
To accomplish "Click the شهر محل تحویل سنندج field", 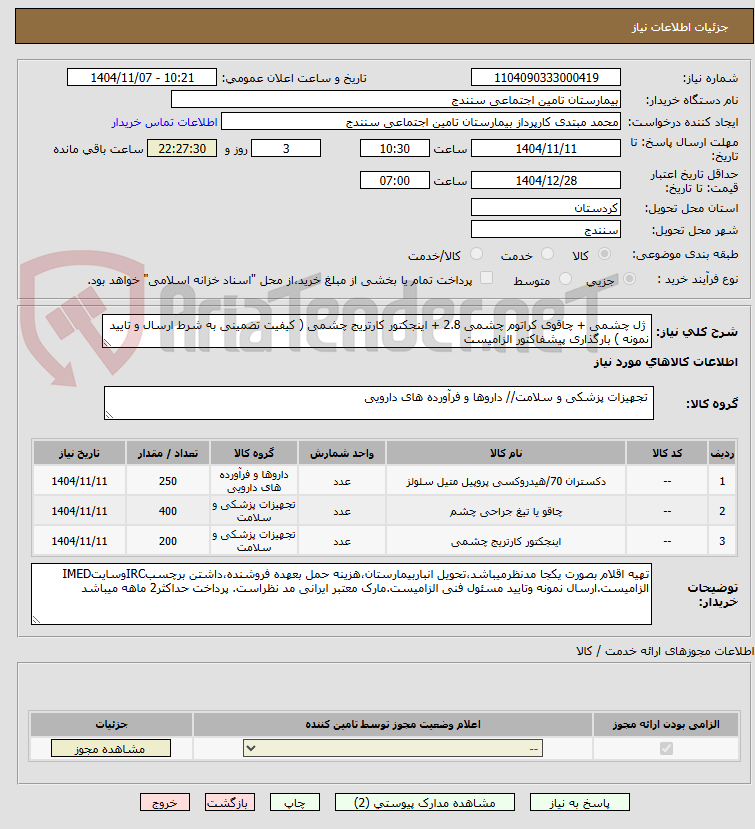I will (546, 229).
